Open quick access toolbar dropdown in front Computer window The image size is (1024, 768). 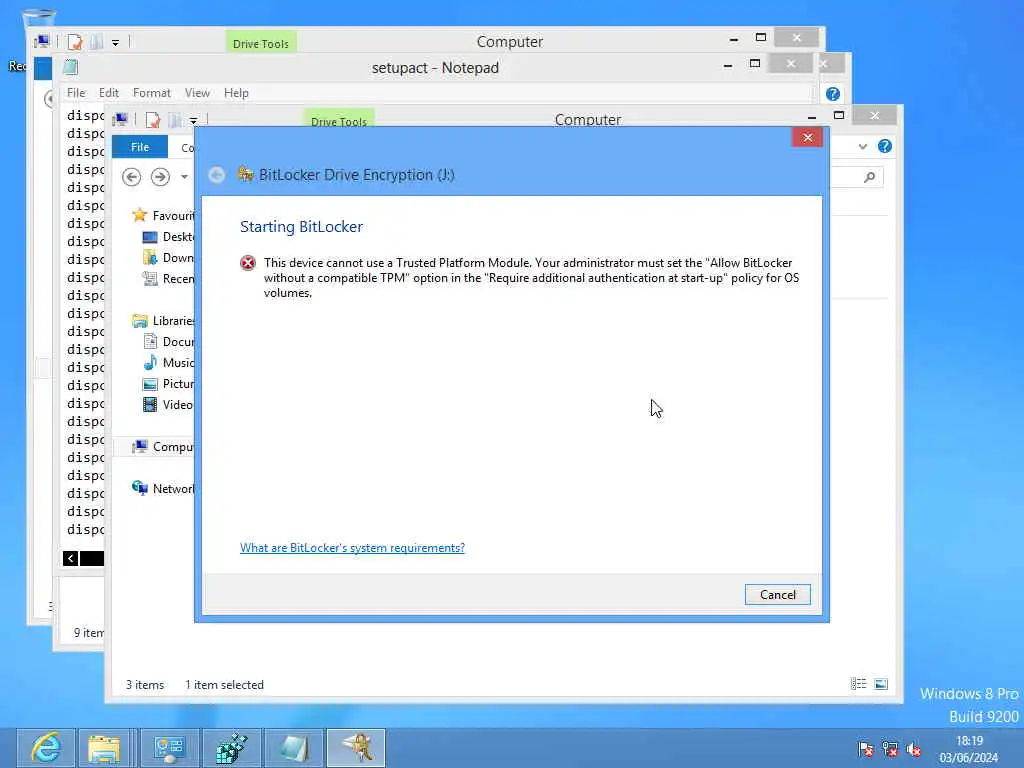click(x=193, y=121)
